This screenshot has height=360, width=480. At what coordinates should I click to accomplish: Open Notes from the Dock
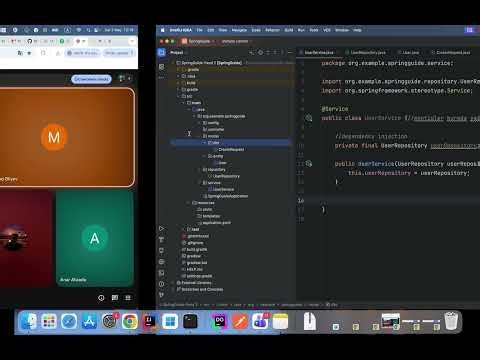280,322
